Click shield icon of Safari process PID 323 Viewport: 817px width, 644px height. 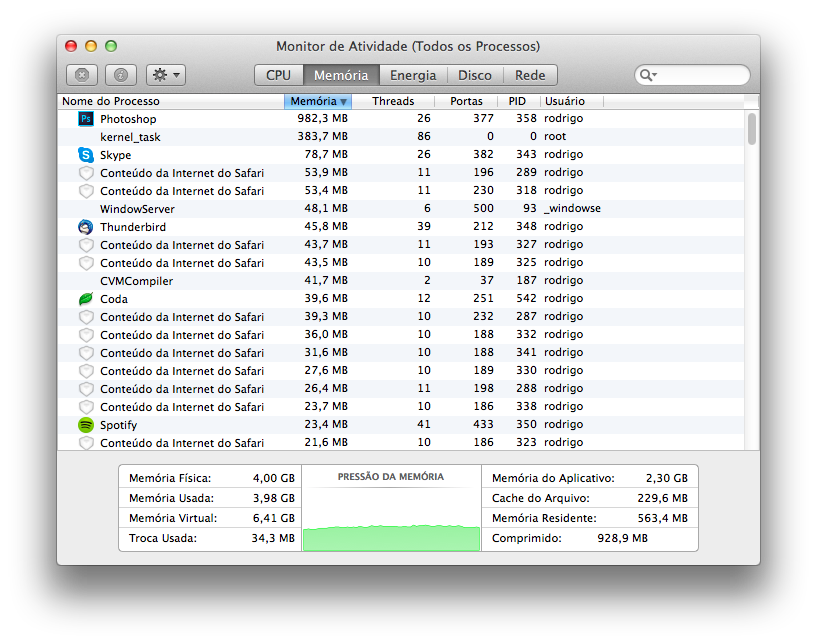click(x=86, y=442)
